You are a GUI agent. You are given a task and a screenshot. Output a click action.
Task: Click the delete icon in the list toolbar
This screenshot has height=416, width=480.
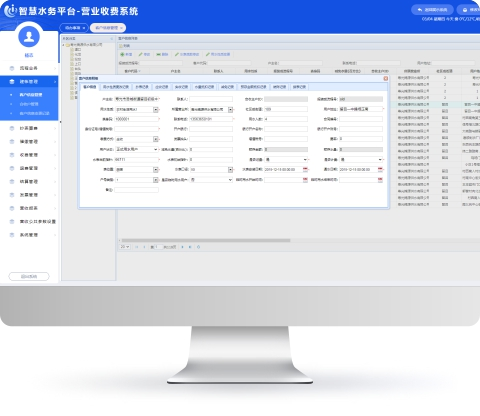158,54
